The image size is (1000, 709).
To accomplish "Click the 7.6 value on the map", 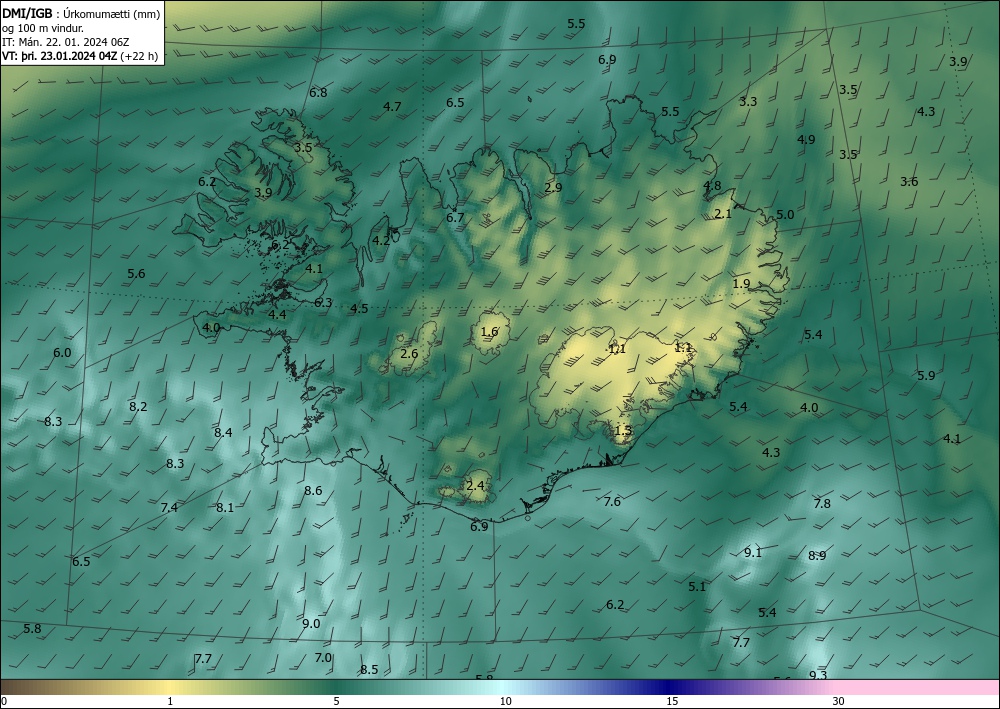I will click(612, 502).
